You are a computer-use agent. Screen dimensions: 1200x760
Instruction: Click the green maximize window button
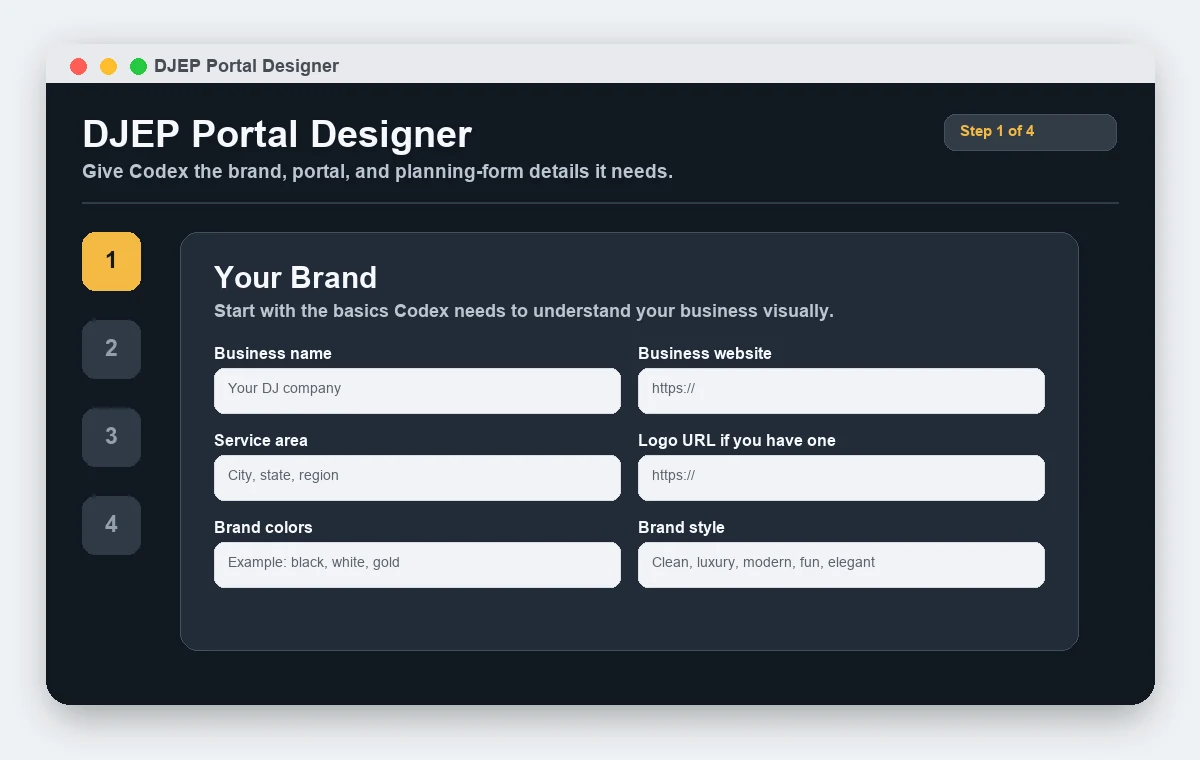pyautogui.click(x=138, y=66)
